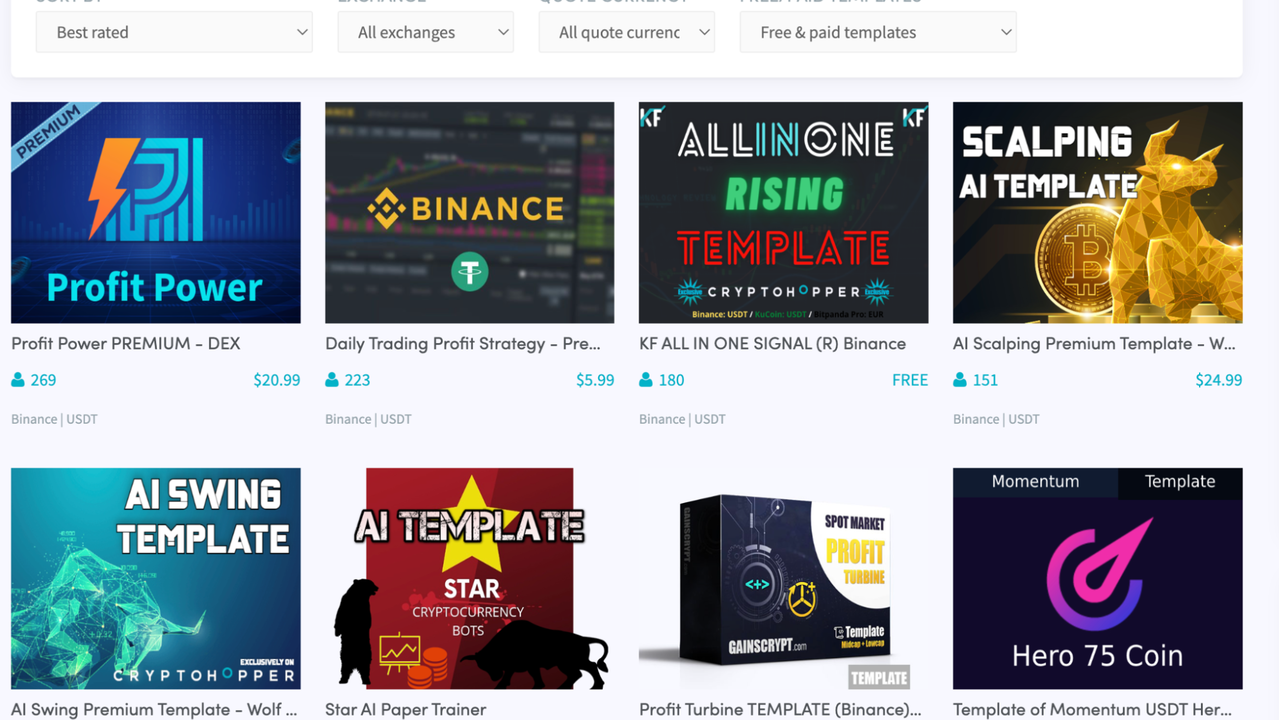
Task: Open Profit Power PREMIUM - DEX title link
Action: pyautogui.click(x=126, y=343)
